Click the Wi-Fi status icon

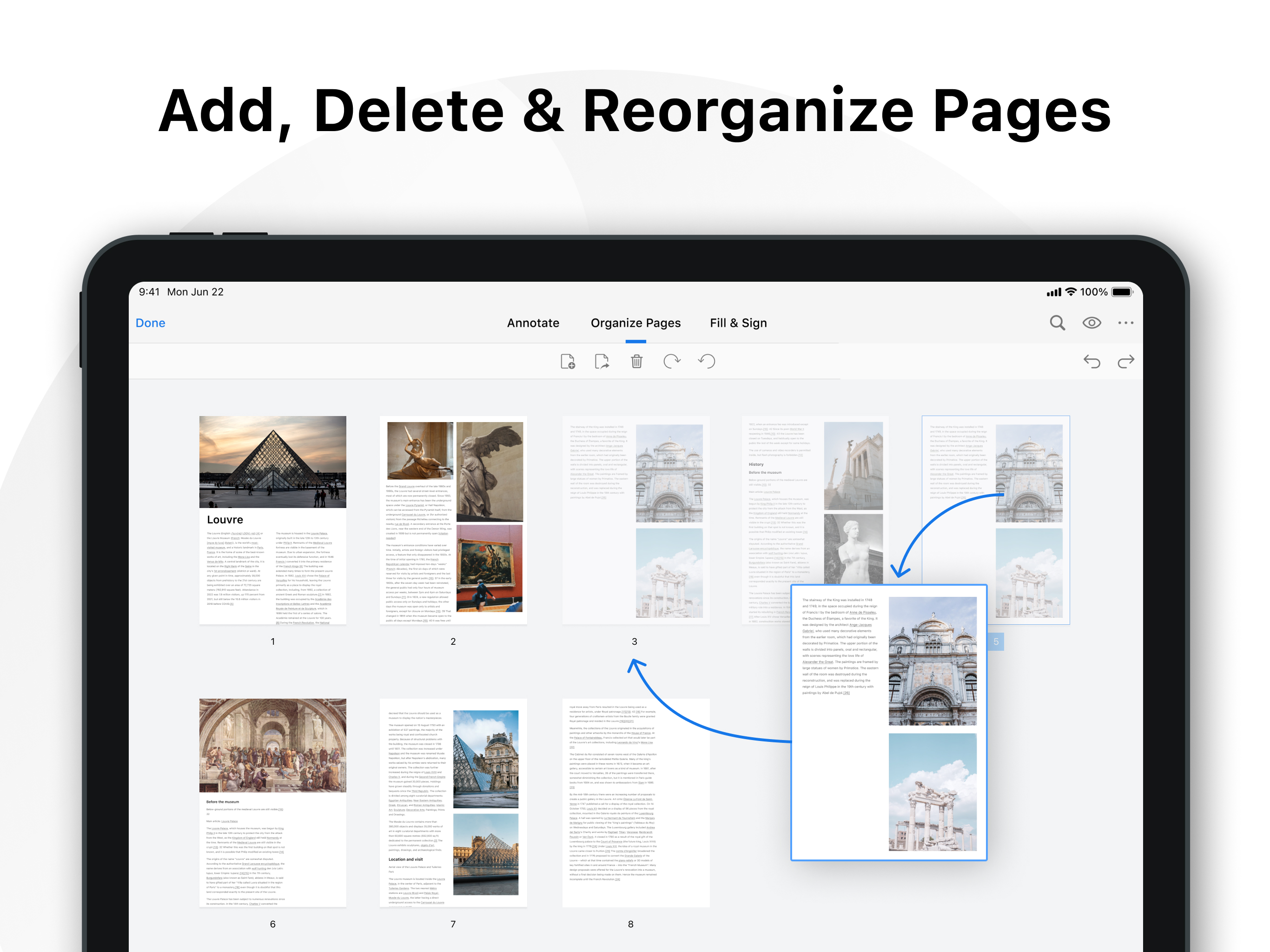coord(1071,291)
